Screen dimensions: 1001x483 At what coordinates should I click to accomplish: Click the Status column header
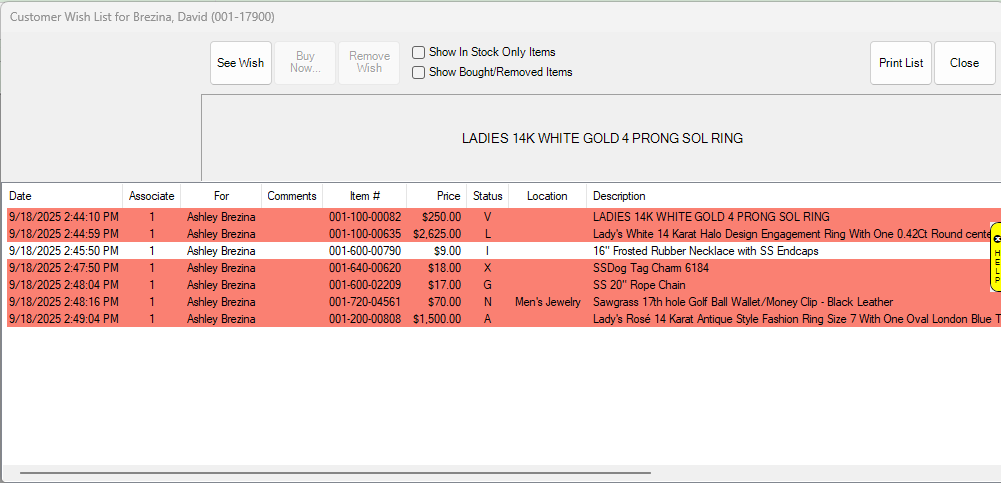[487, 196]
